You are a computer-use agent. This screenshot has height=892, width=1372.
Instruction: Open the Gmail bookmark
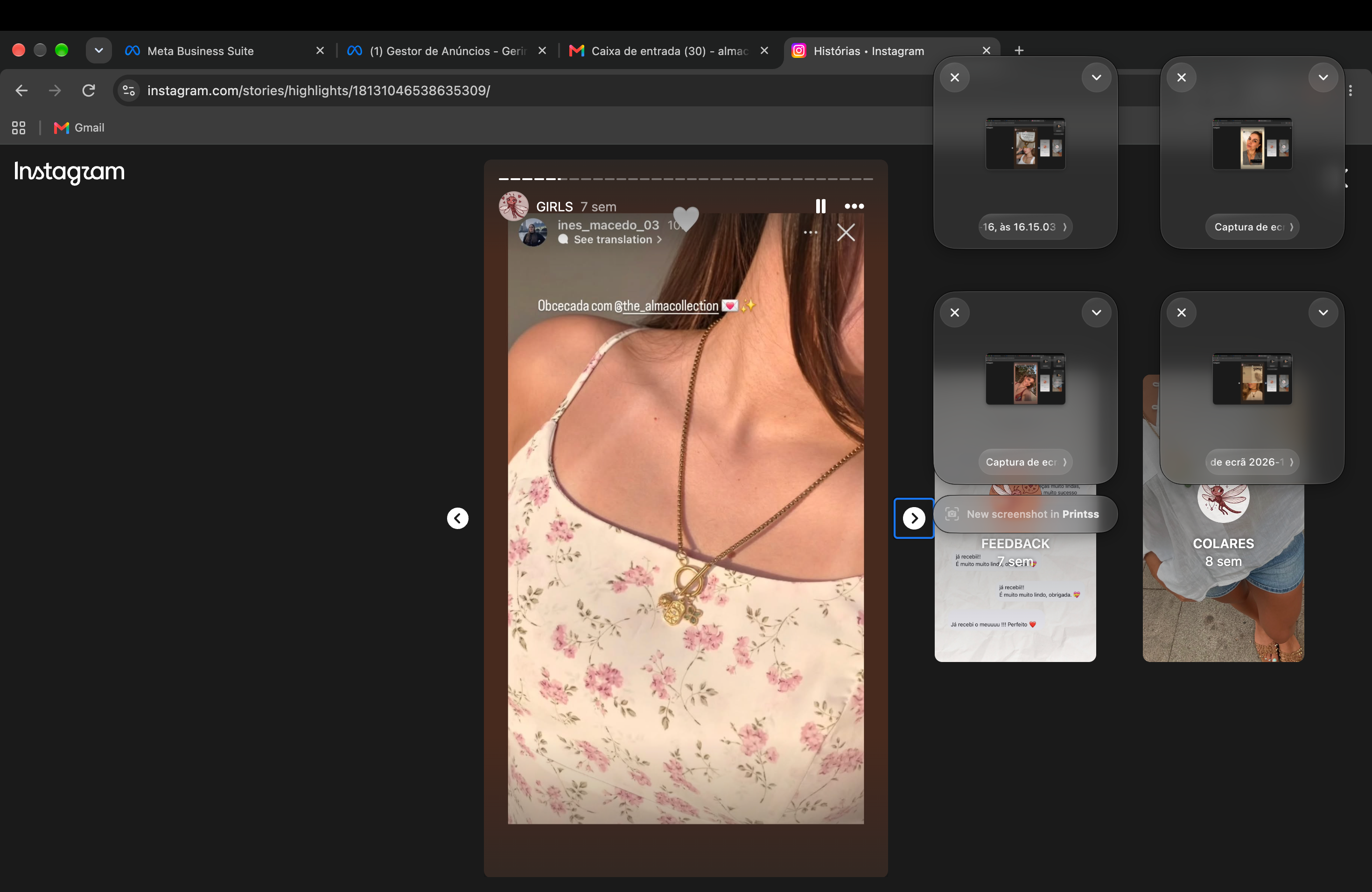click(x=79, y=128)
